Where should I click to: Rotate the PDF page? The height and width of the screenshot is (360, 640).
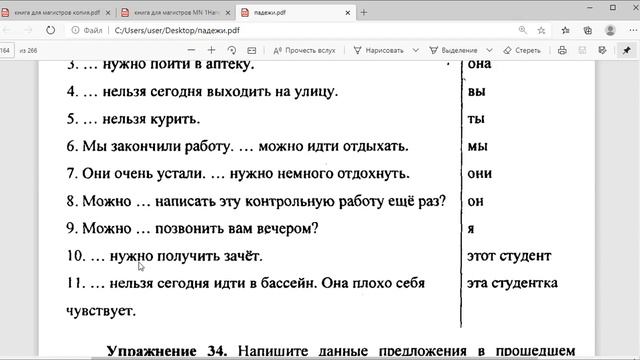point(231,50)
